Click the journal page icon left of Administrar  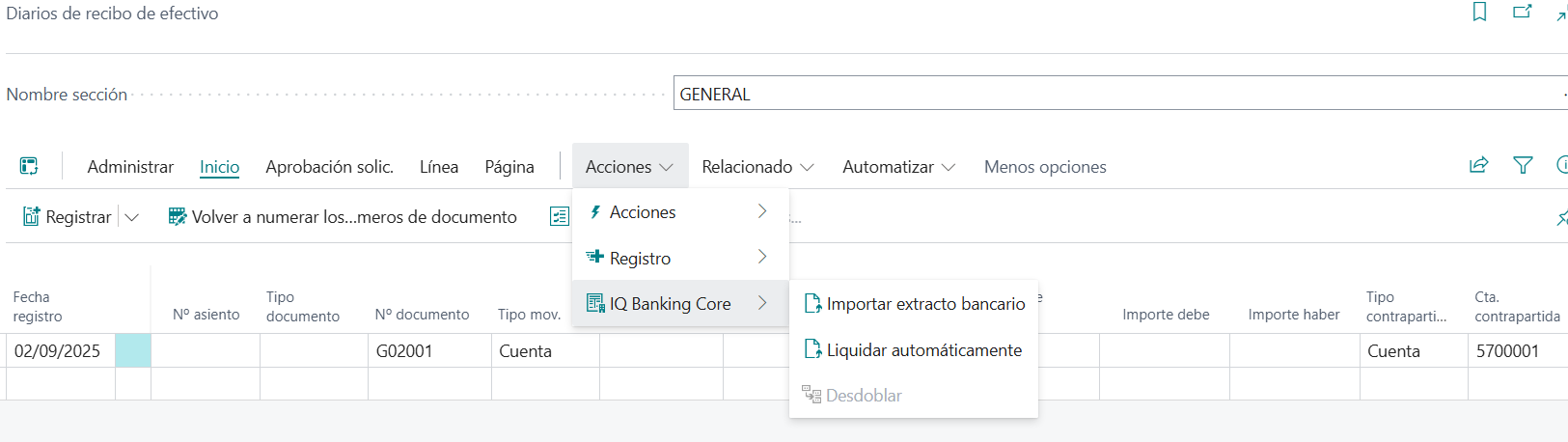click(x=29, y=166)
